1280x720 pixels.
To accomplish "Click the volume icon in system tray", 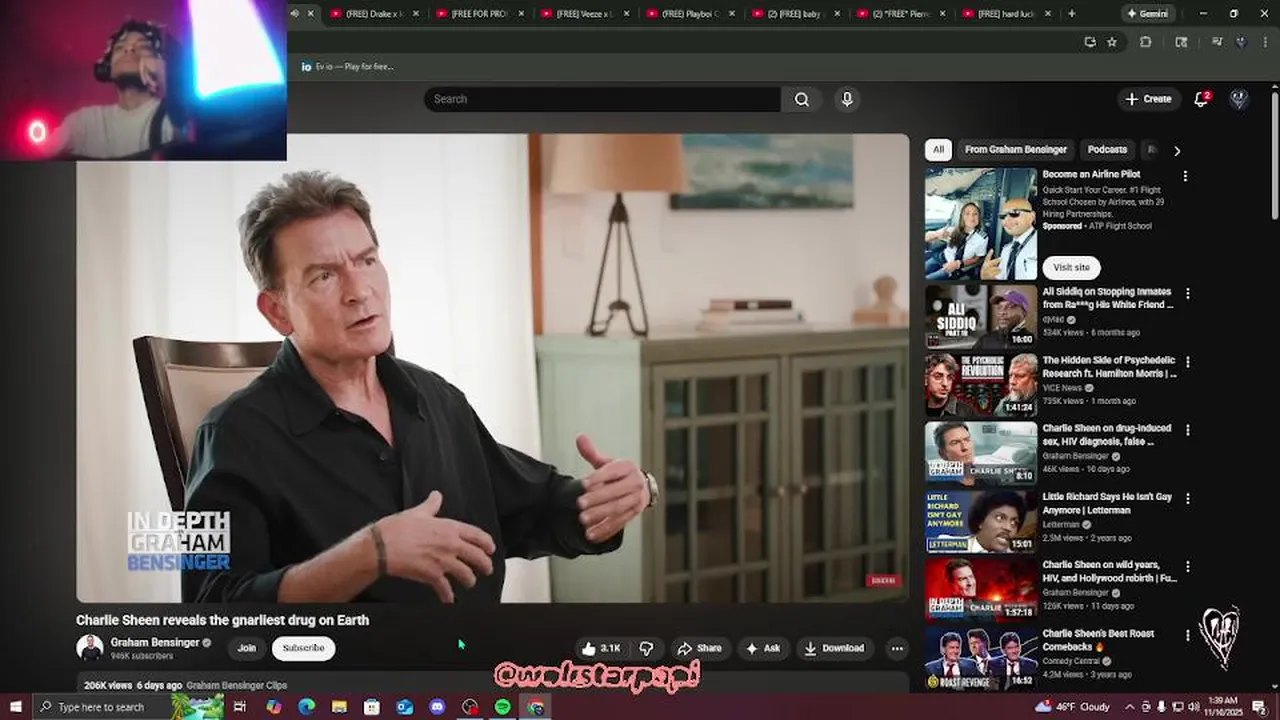I will [x=1193, y=707].
